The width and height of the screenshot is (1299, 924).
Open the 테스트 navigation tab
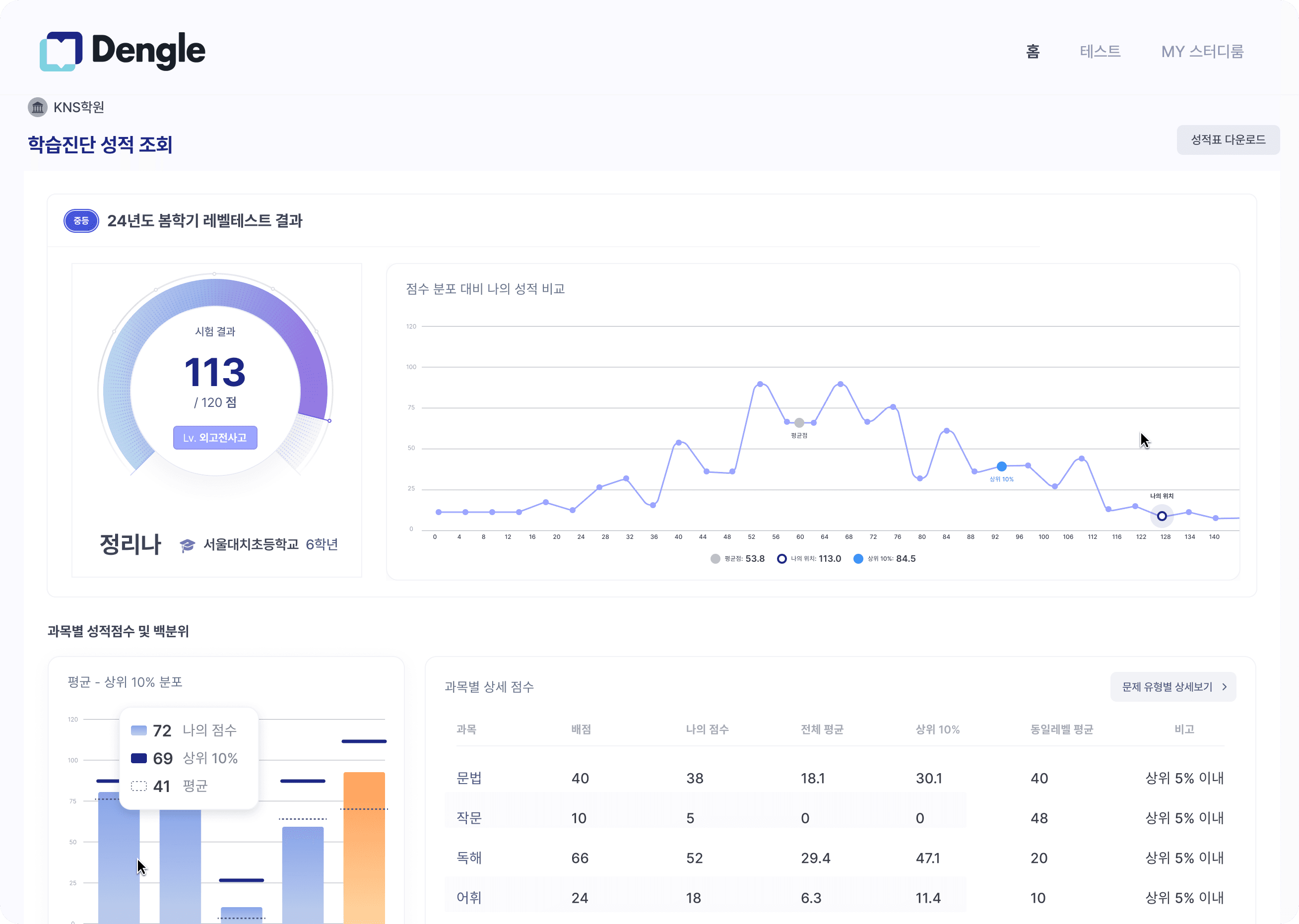(1100, 51)
